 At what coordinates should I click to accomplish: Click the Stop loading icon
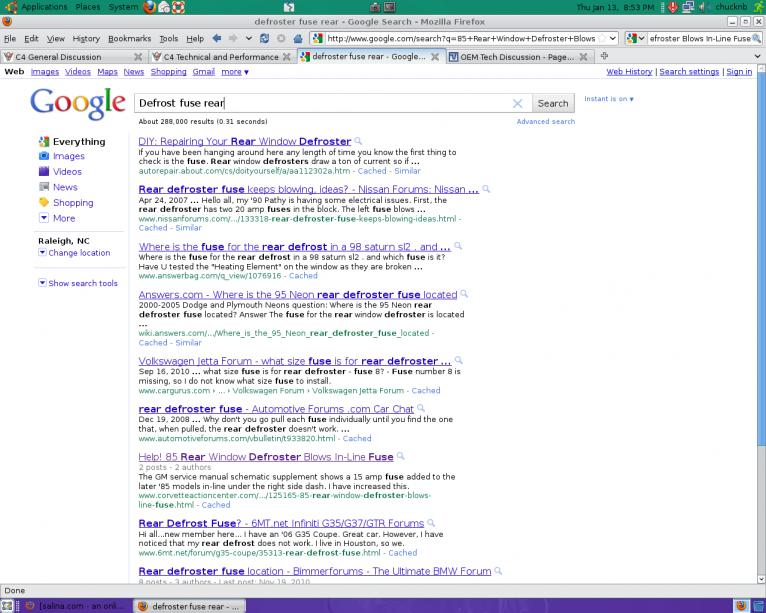[x=281, y=38]
